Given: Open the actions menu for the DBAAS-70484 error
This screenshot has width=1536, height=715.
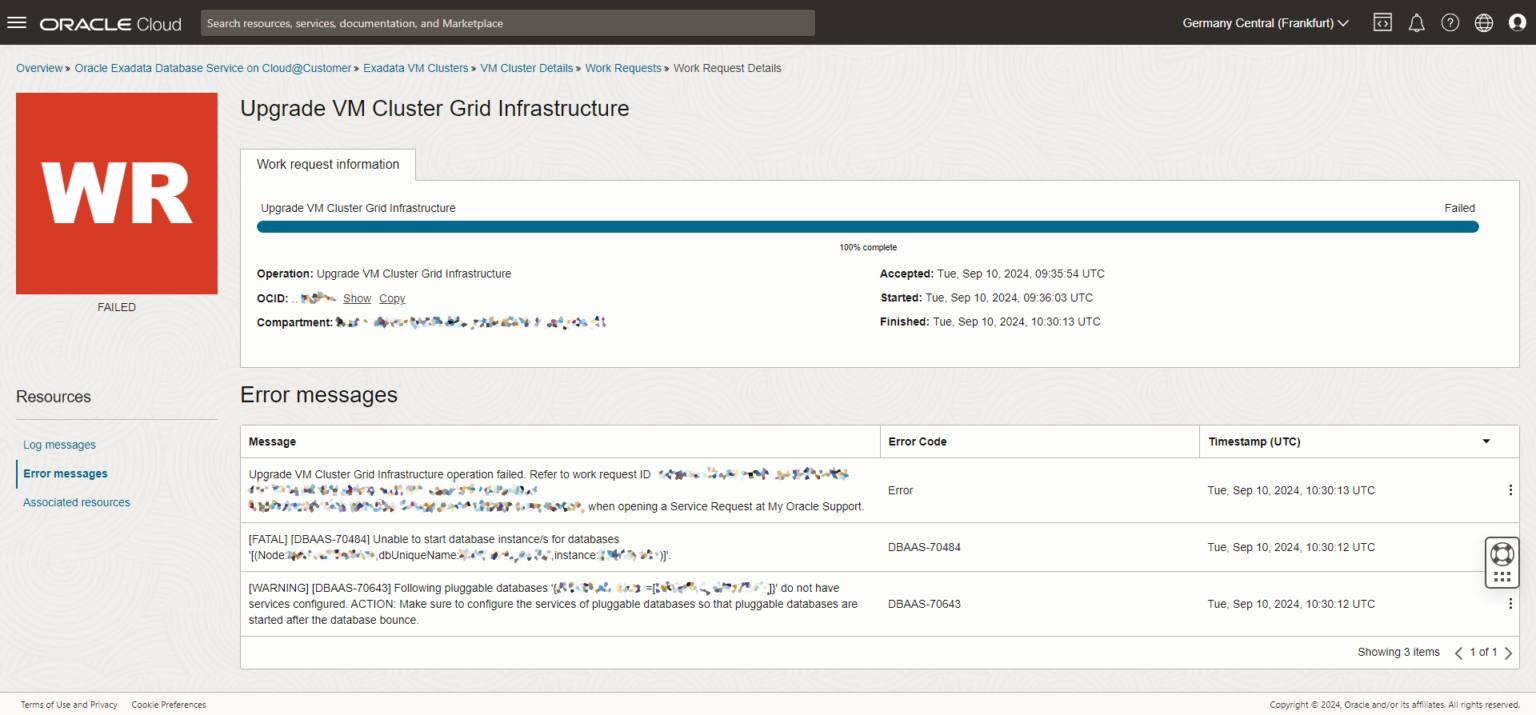Looking at the screenshot, I should click(1510, 546).
